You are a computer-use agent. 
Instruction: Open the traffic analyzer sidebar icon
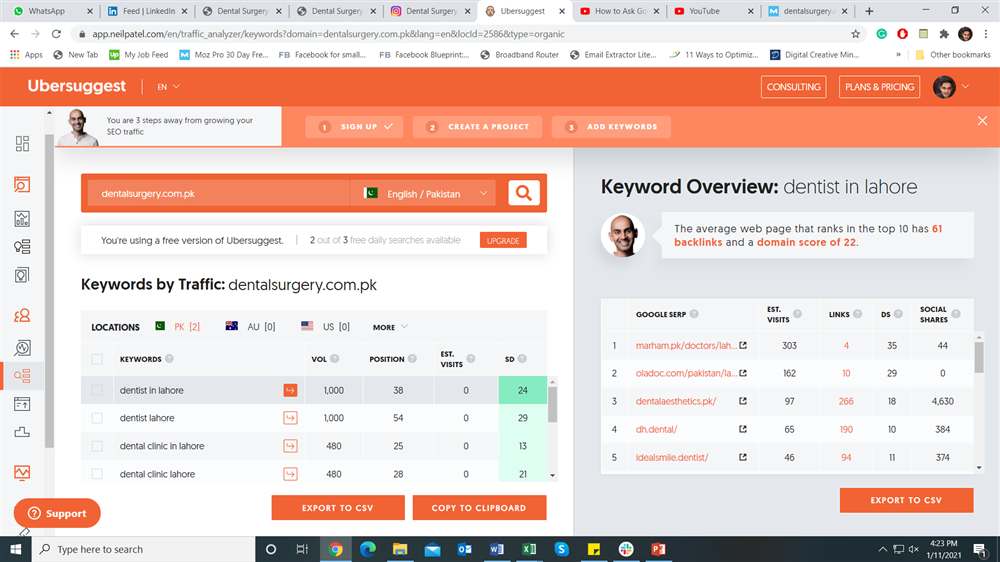click(22, 376)
